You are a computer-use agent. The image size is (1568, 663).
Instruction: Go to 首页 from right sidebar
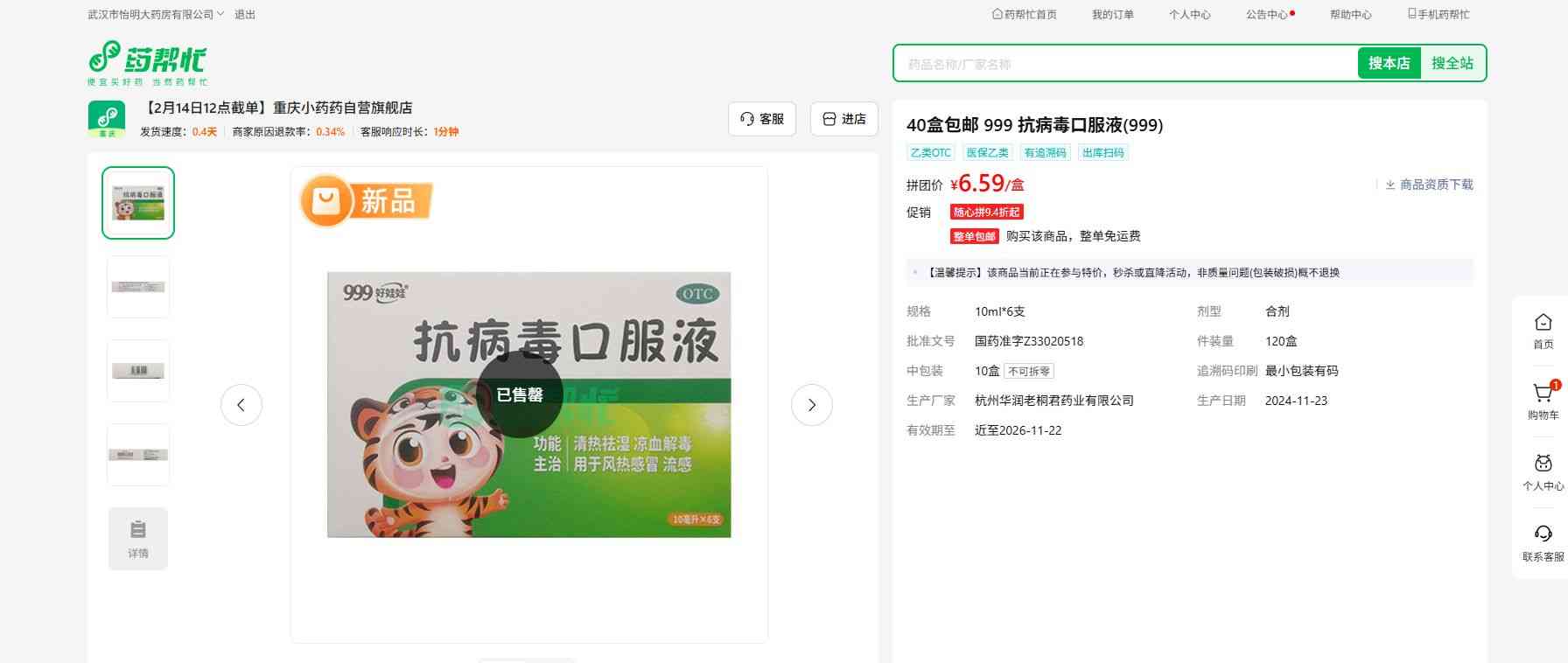click(x=1543, y=331)
